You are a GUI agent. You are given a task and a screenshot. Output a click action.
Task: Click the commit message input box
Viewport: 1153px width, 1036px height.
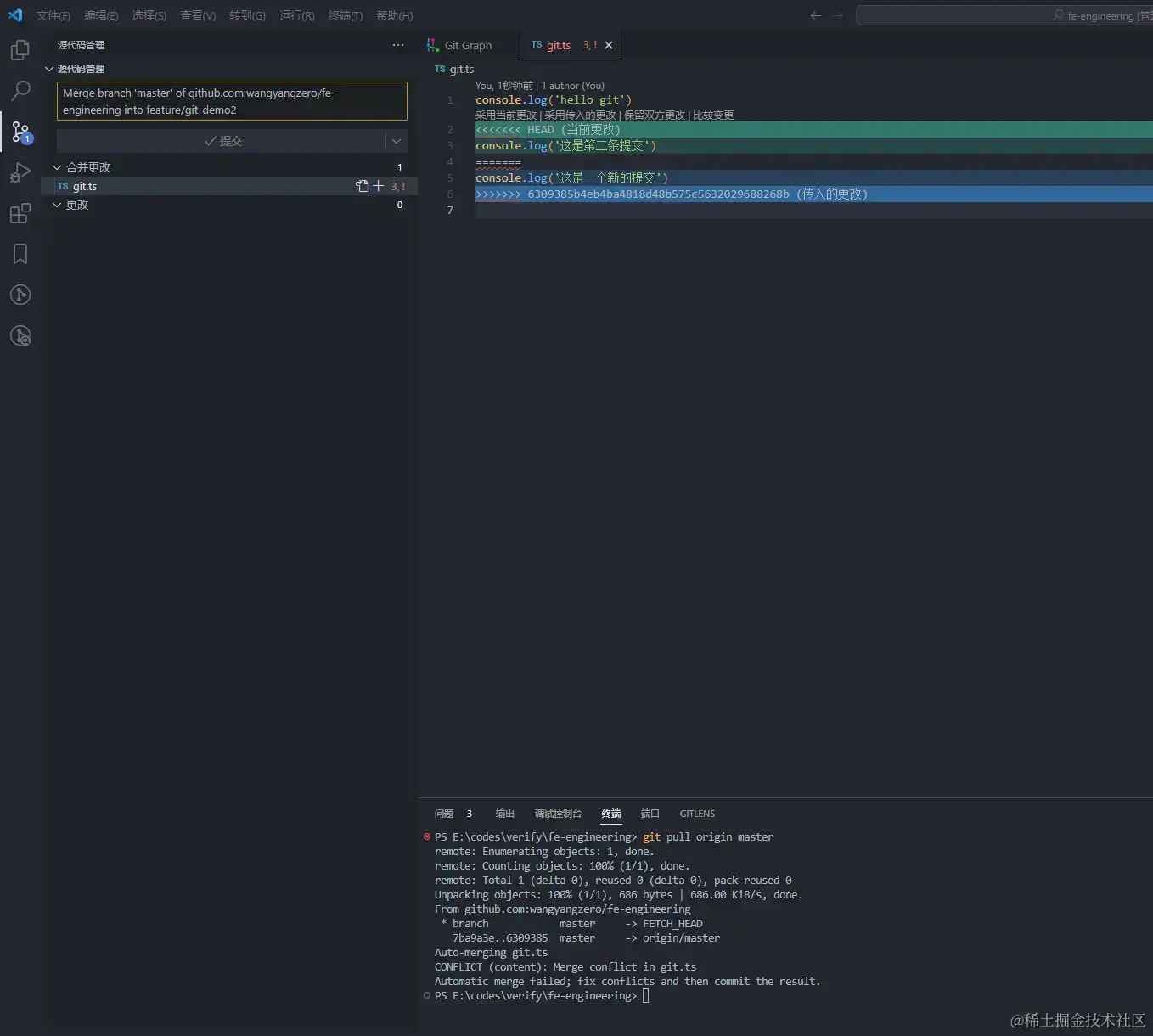(232, 101)
